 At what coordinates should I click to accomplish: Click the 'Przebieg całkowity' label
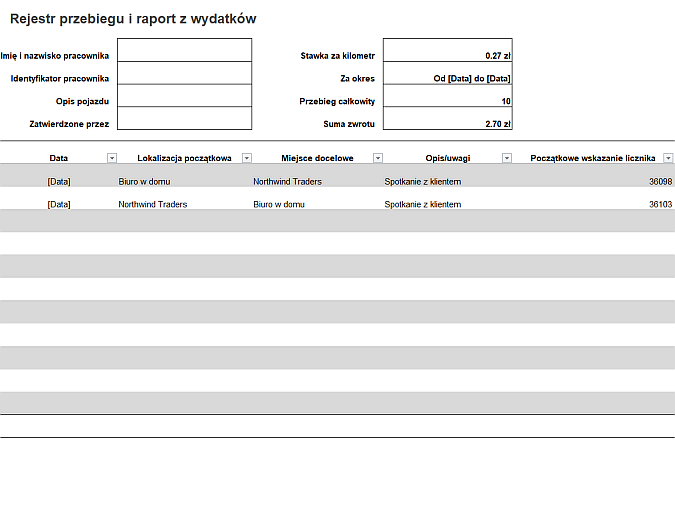point(337,101)
